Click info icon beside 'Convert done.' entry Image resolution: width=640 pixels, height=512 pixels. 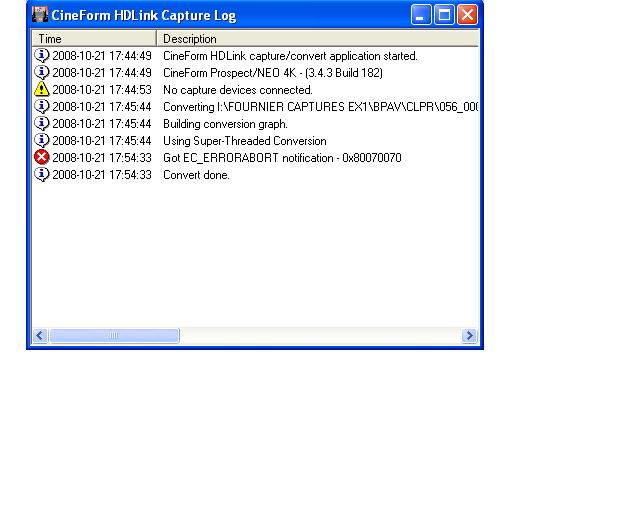coord(42,174)
